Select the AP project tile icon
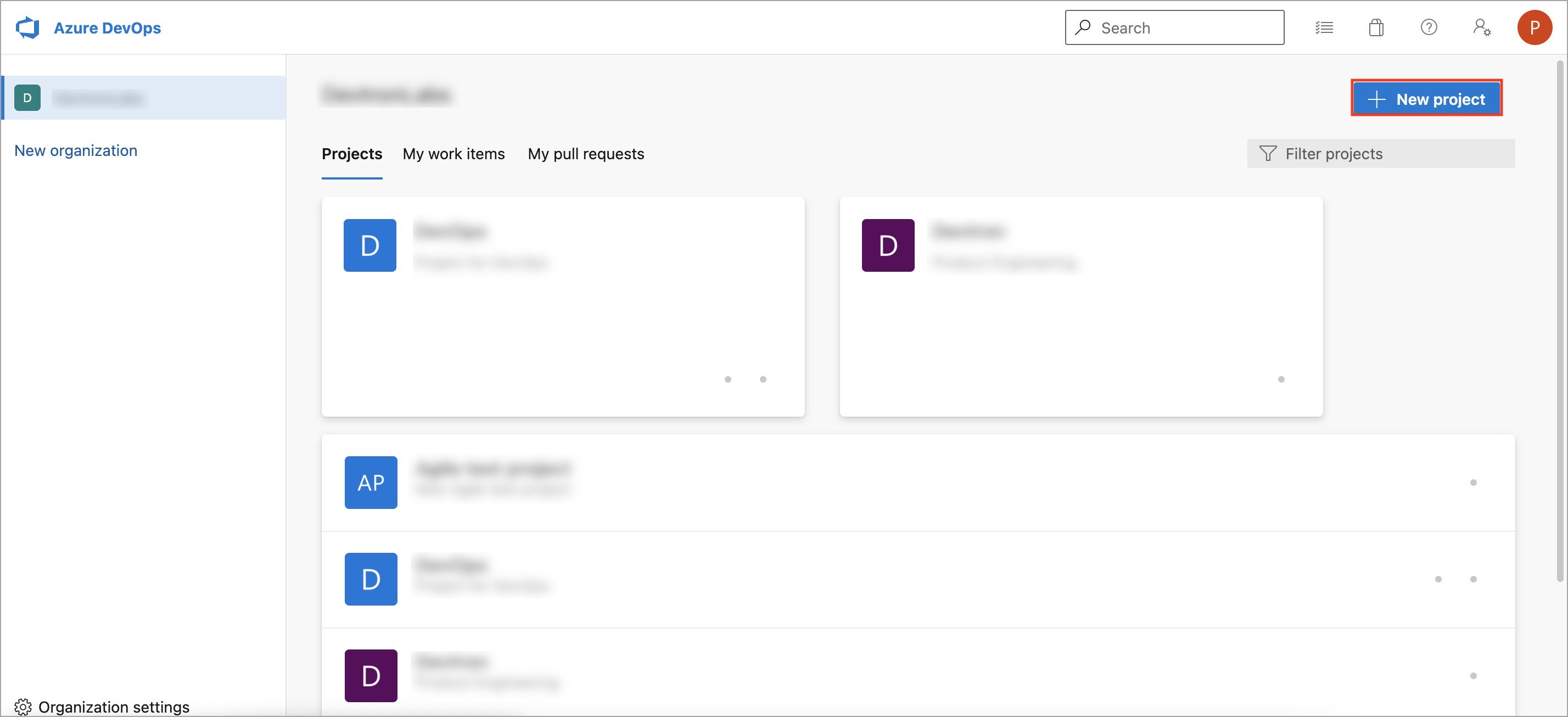Image resolution: width=1568 pixels, height=717 pixels. pos(371,482)
